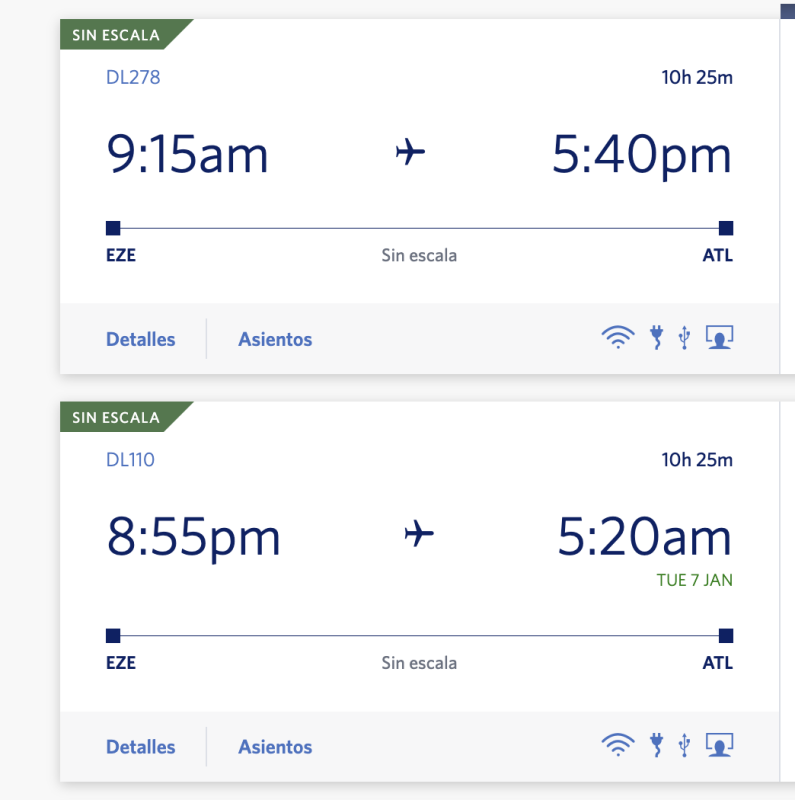Click the Wi-Fi icon on flight DL110
The image size is (795, 800).
coord(618,745)
